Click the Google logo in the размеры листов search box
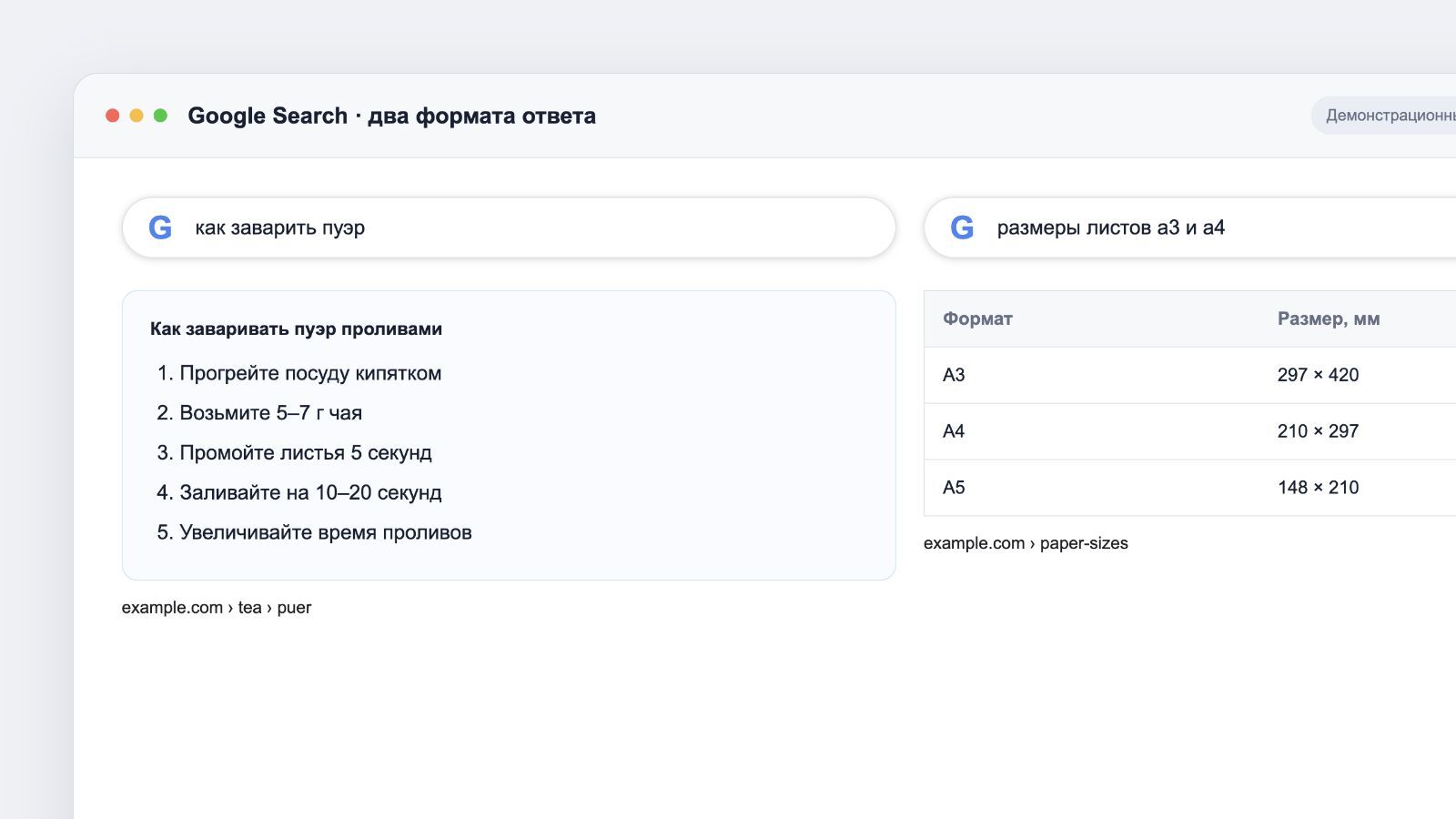Image resolution: width=1456 pixels, height=819 pixels. pos(962,227)
